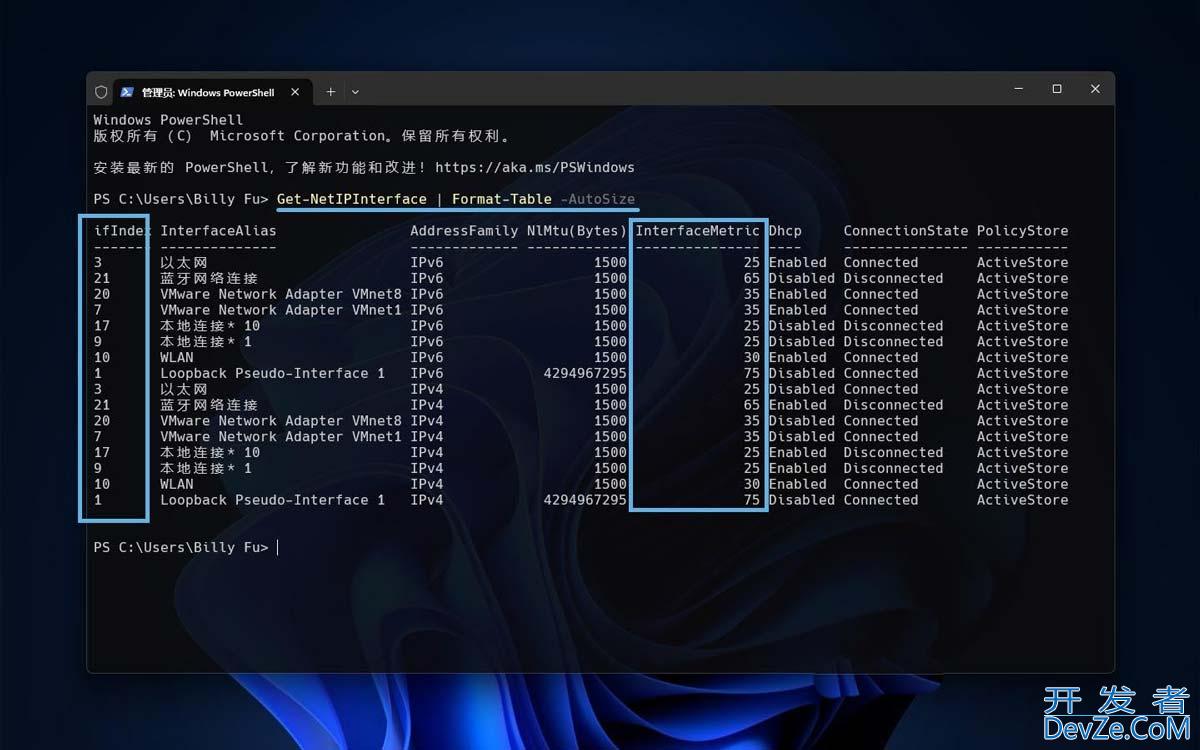Click VMware Network Adapter VMnet8 in IPv4 row
This screenshot has height=750, width=1200.
coord(281,421)
